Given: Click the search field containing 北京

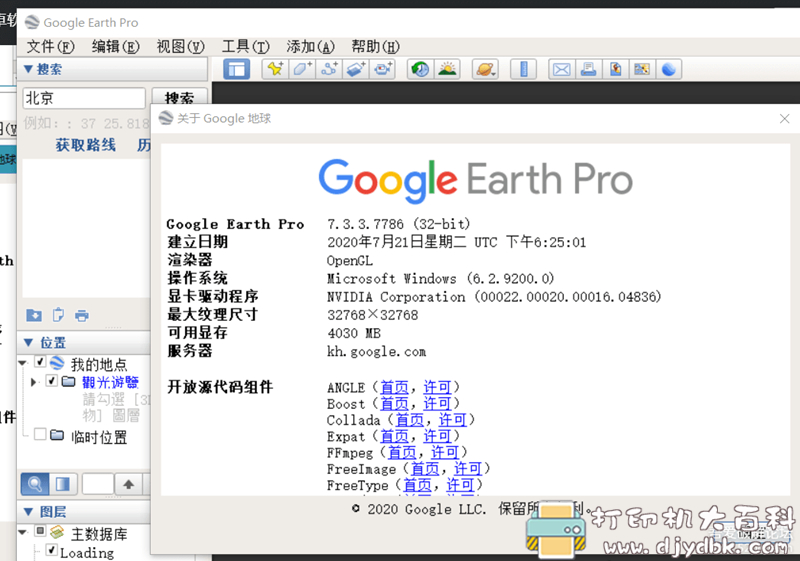Looking at the screenshot, I should point(84,98).
